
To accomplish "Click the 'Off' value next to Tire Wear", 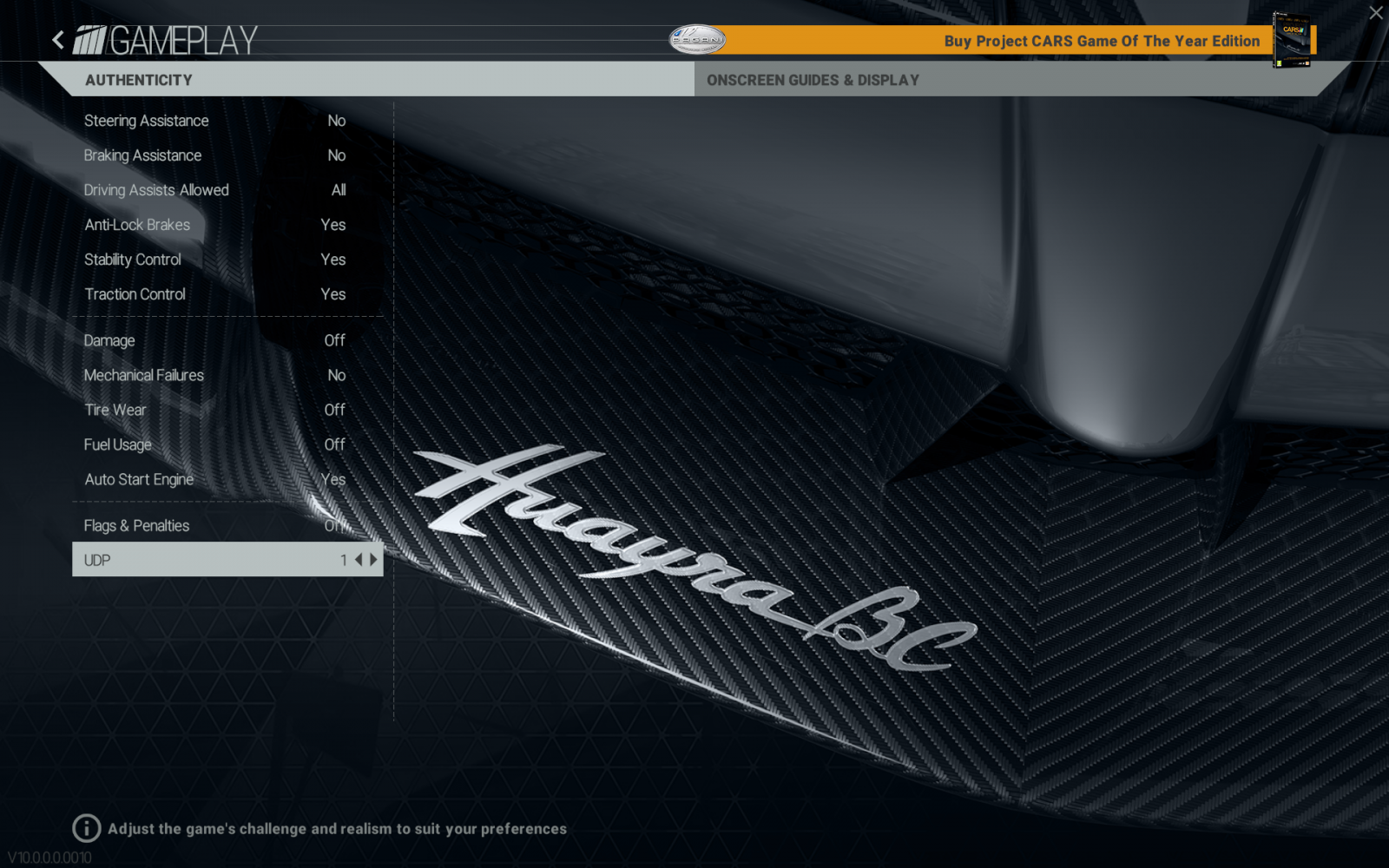I will pyautogui.click(x=335, y=410).
